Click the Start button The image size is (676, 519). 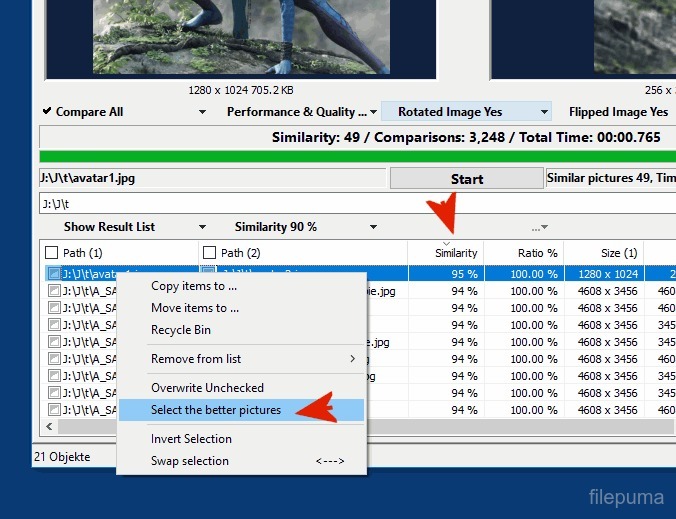point(466,179)
